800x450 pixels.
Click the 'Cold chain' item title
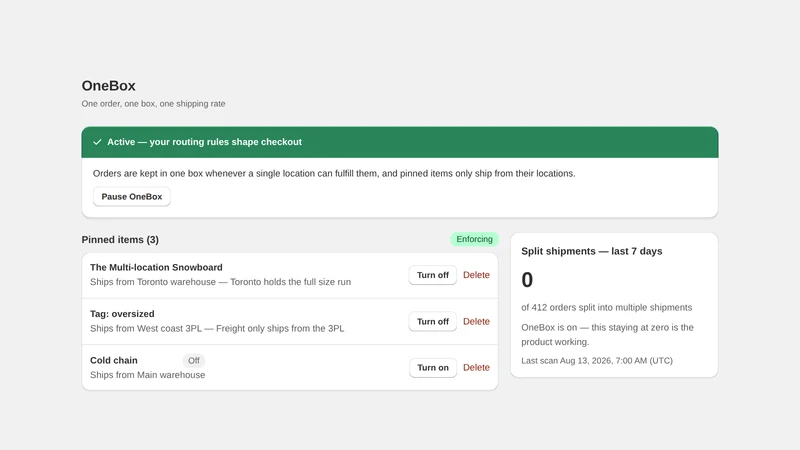pyautogui.click(x=114, y=360)
